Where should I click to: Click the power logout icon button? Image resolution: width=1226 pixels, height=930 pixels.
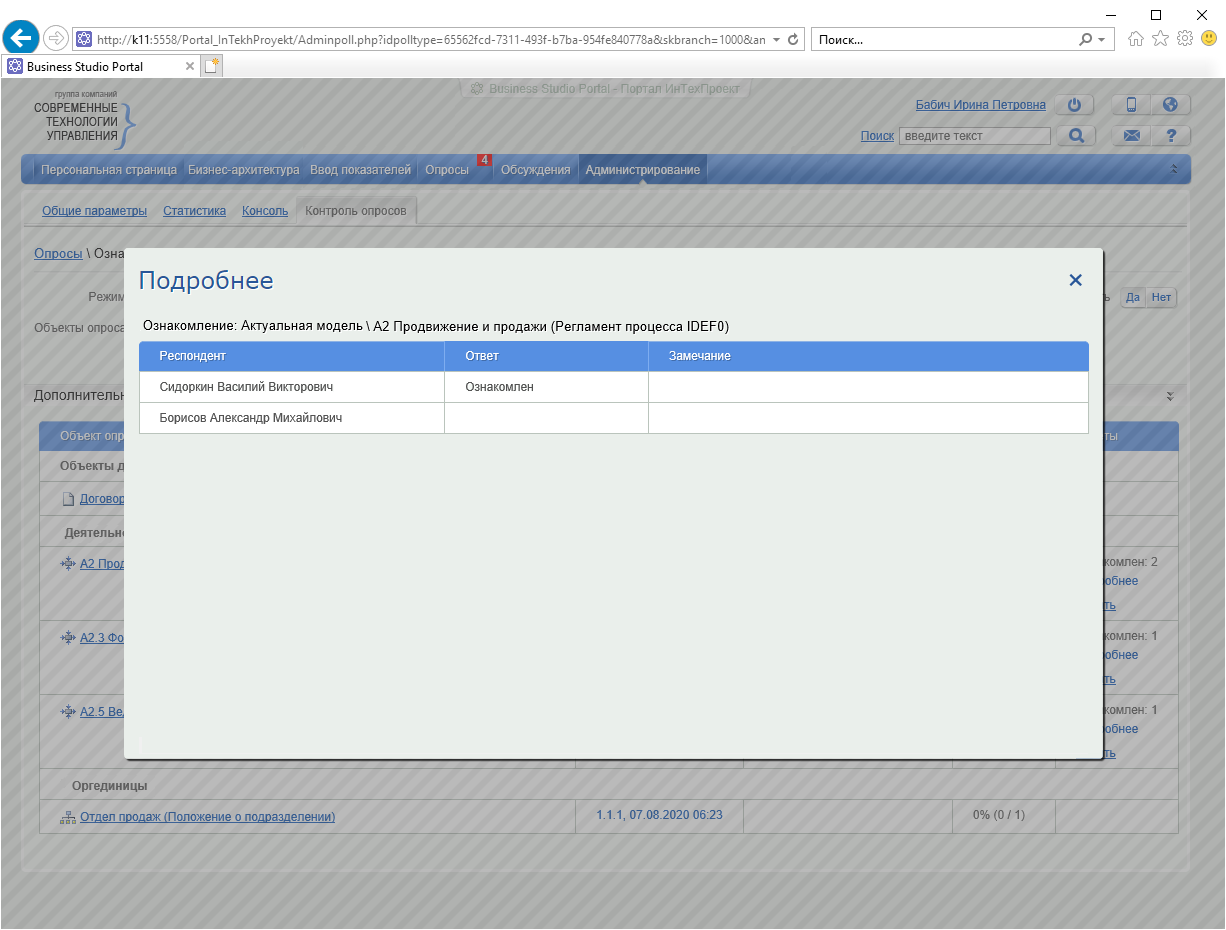click(x=1074, y=105)
